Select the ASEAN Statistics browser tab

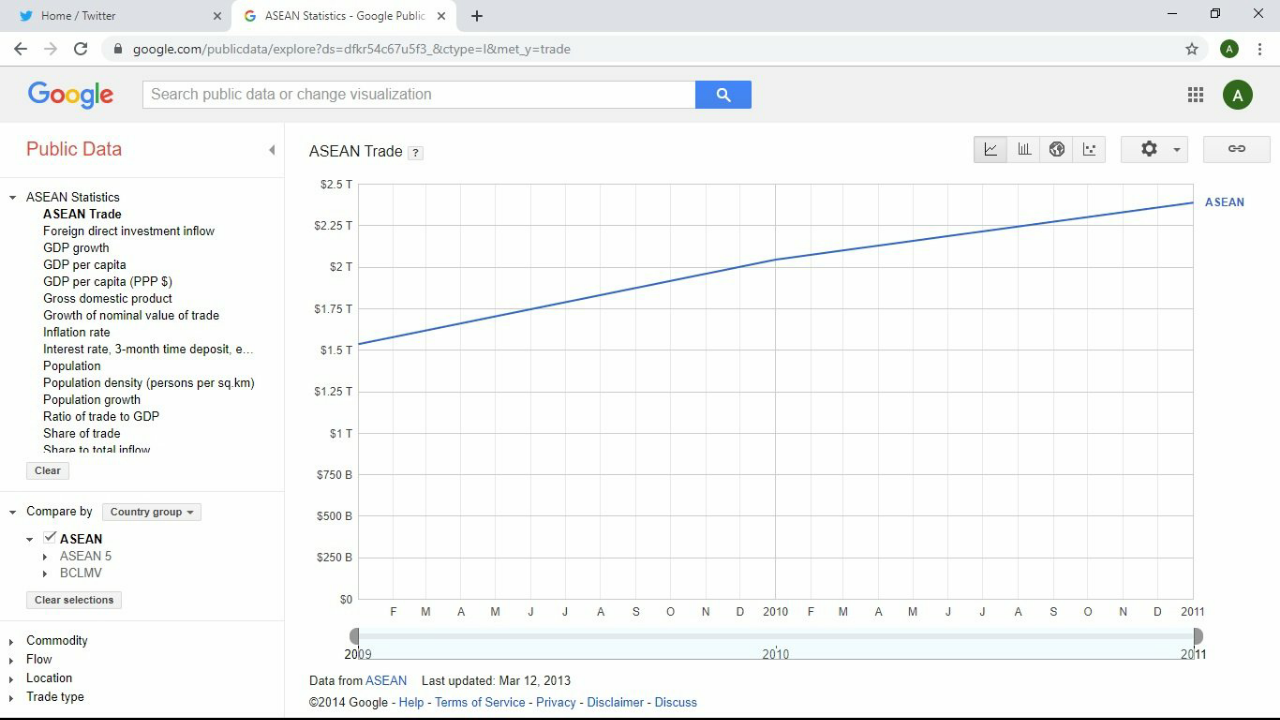pyautogui.click(x=344, y=16)
